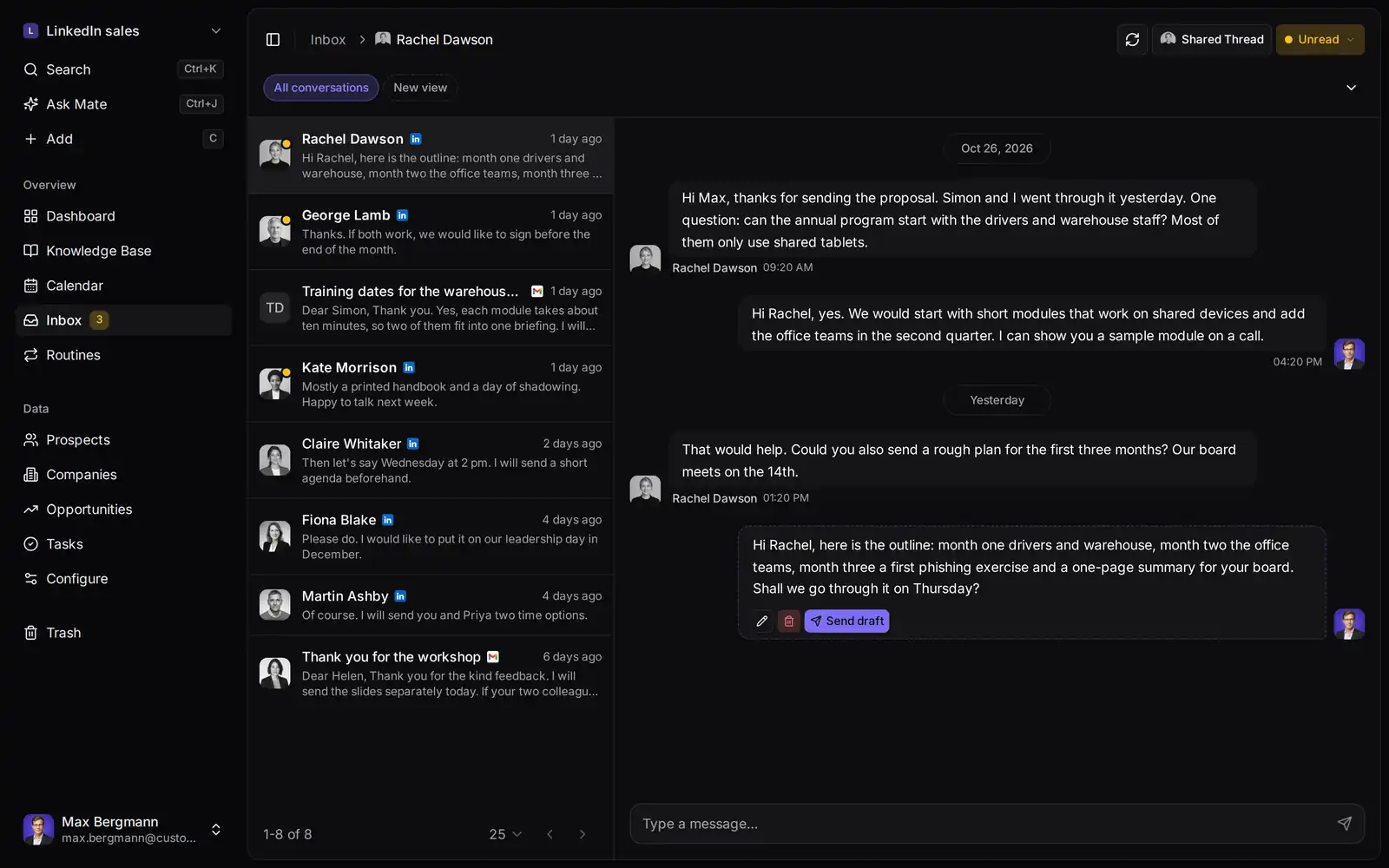Open Companies list
The image size is (1389, 868).
click(123, 475)
